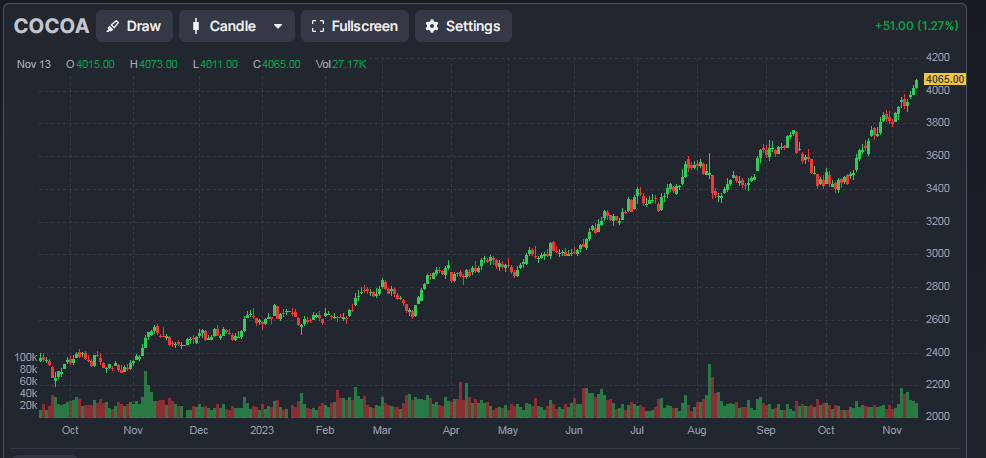Screen dimensions: 986x458
Task: Click the tallest volume bar in August
Action: coord(710,390)
